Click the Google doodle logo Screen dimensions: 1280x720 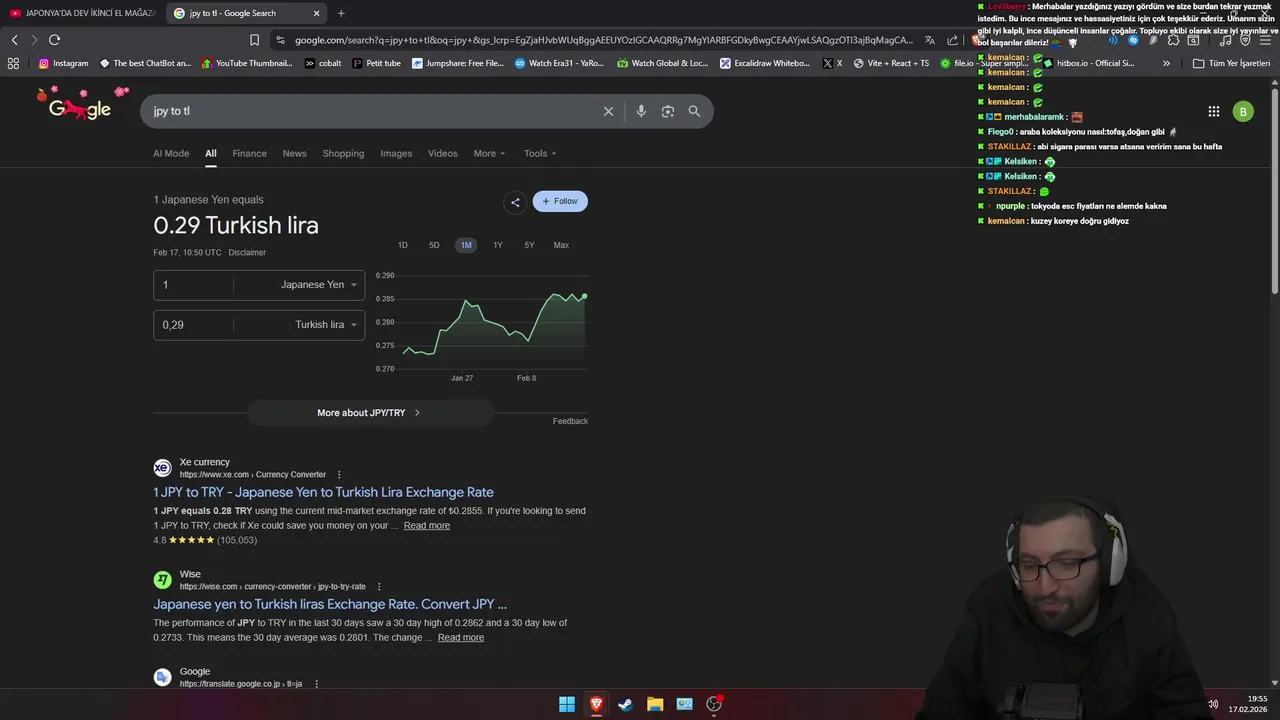pyautogui.click(x=81, y=105)
